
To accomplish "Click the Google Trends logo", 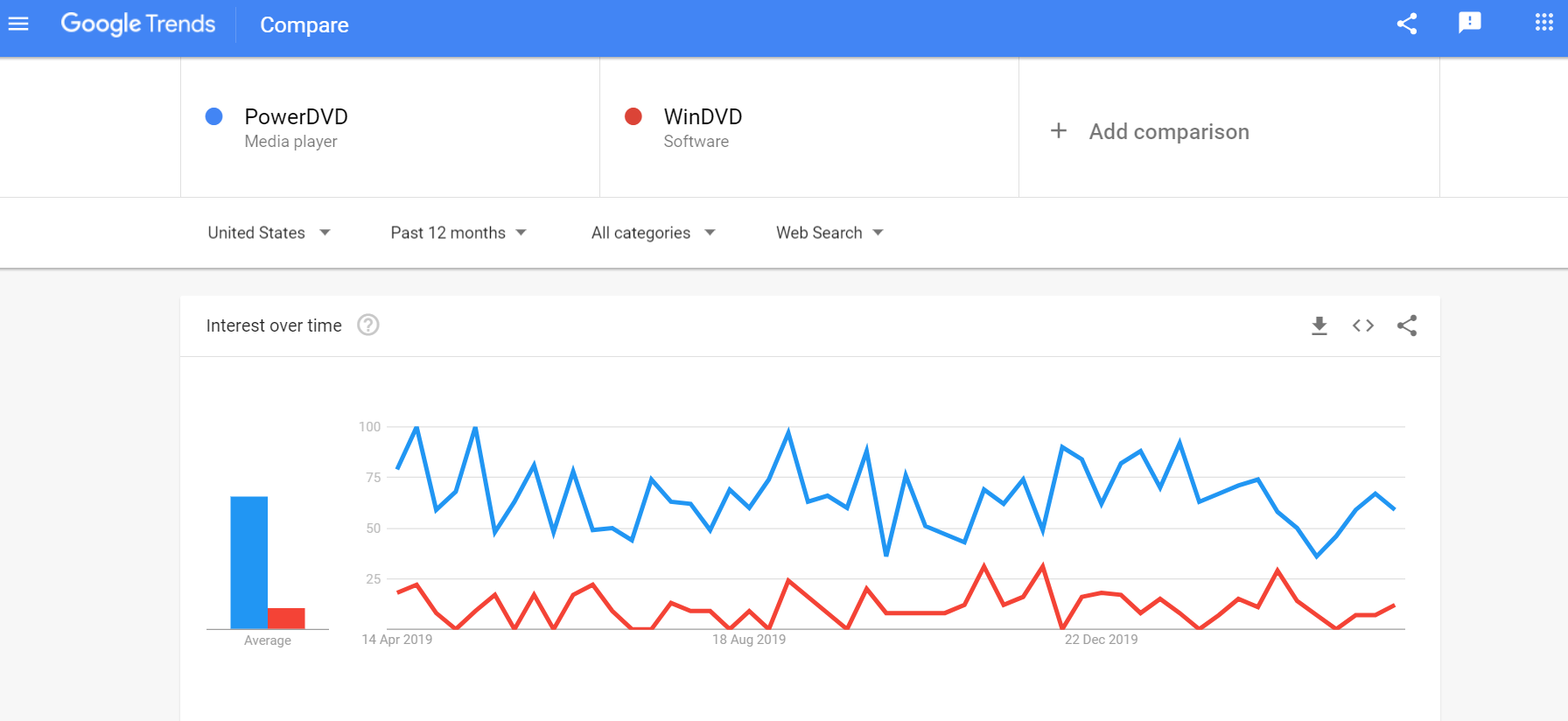I will (138, 24).
